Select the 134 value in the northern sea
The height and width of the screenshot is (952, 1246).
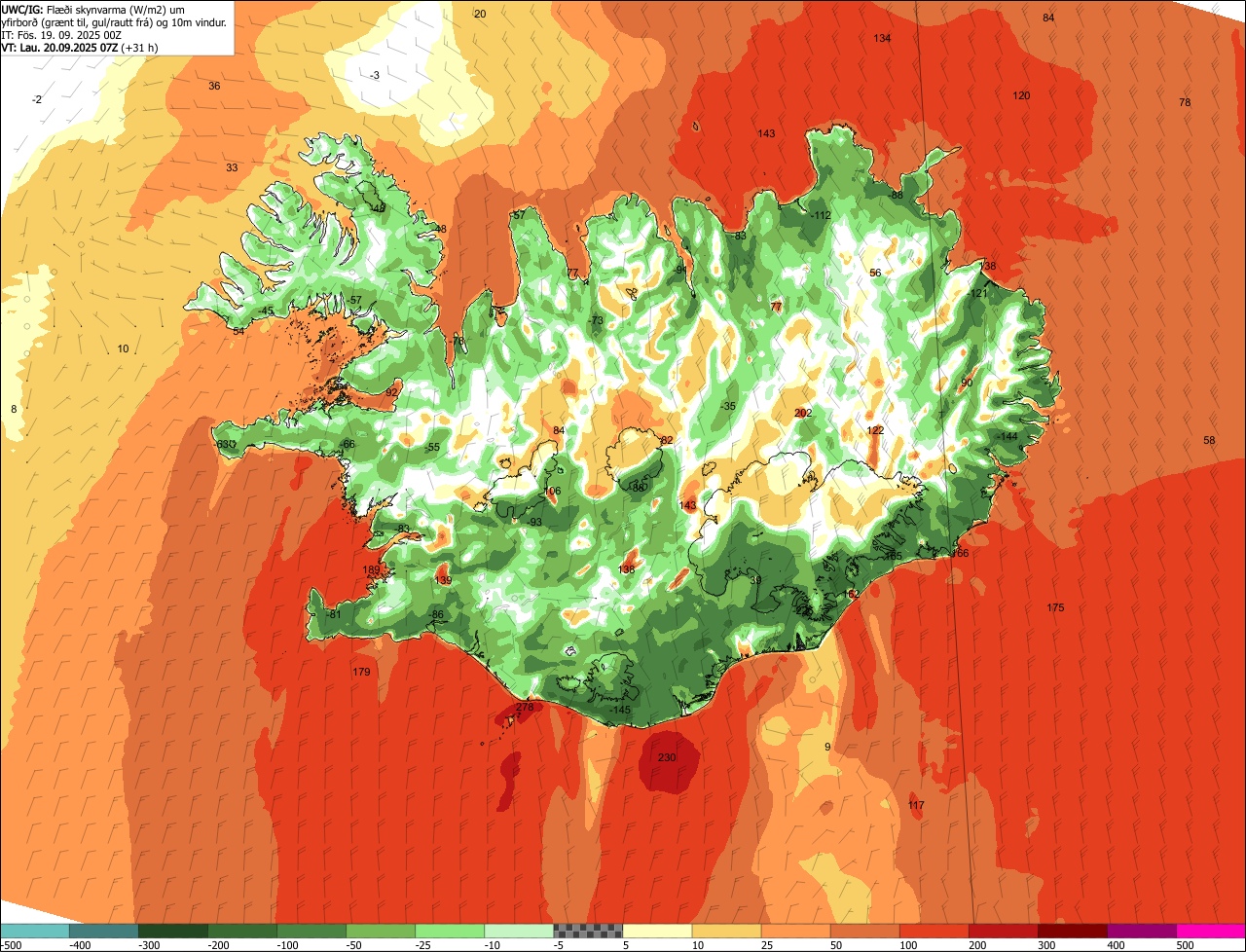point(882,38)
